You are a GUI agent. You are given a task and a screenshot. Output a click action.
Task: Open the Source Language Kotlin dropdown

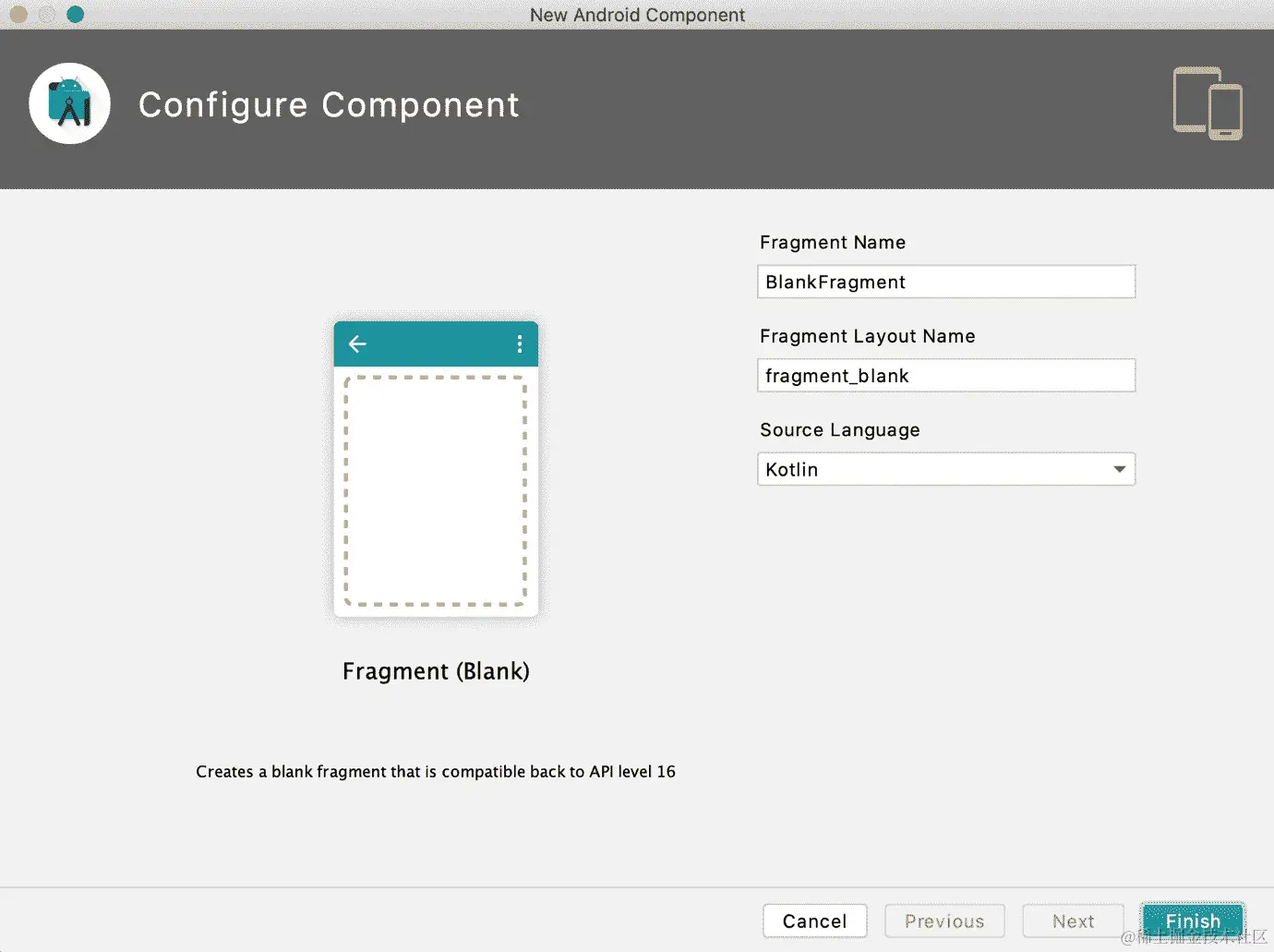[946, 469]
